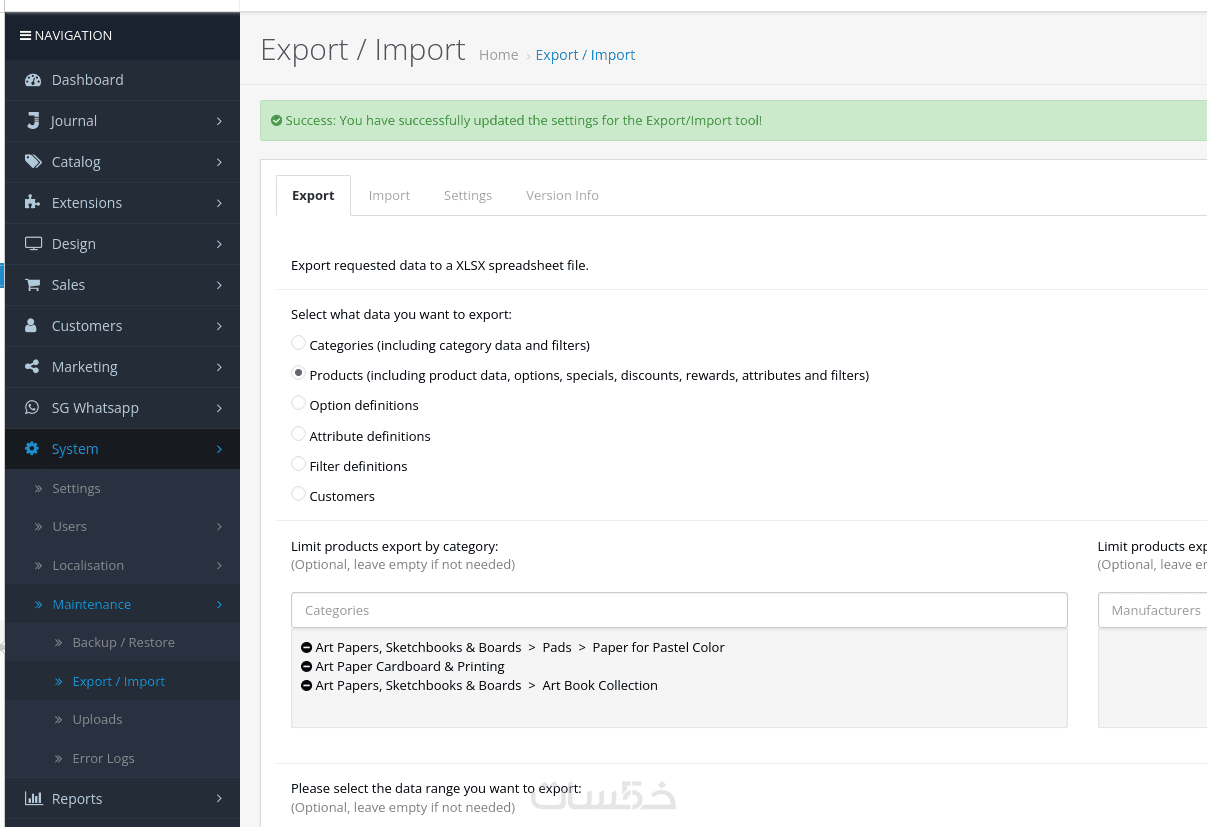
Task: Expand the Journal menu chevron
Action: (x=219, y=121)
